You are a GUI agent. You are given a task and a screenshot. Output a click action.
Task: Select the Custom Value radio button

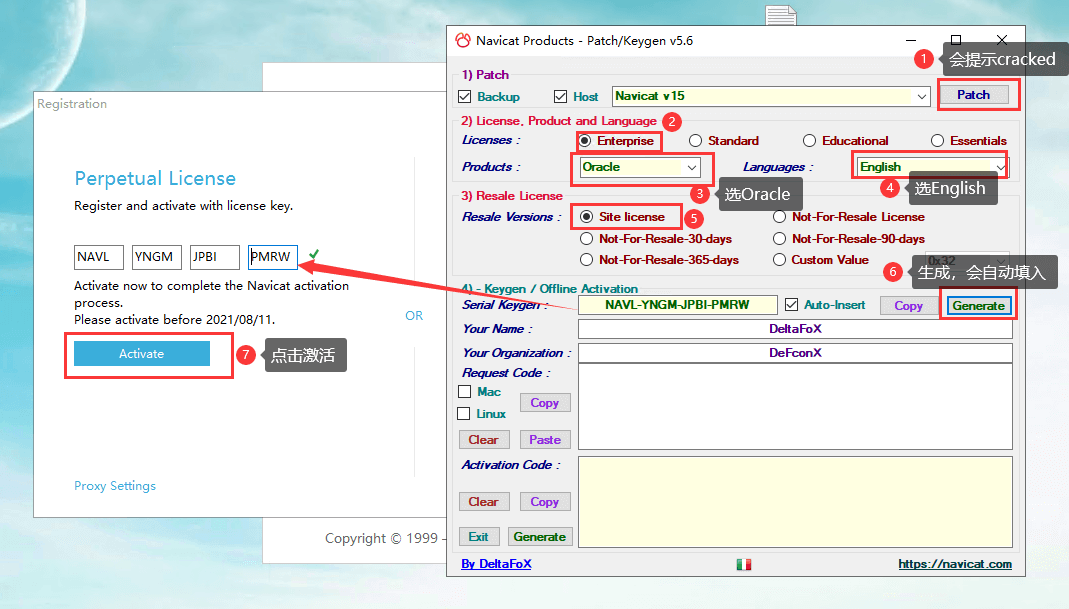pyautogui.click(x=779, y=260)
